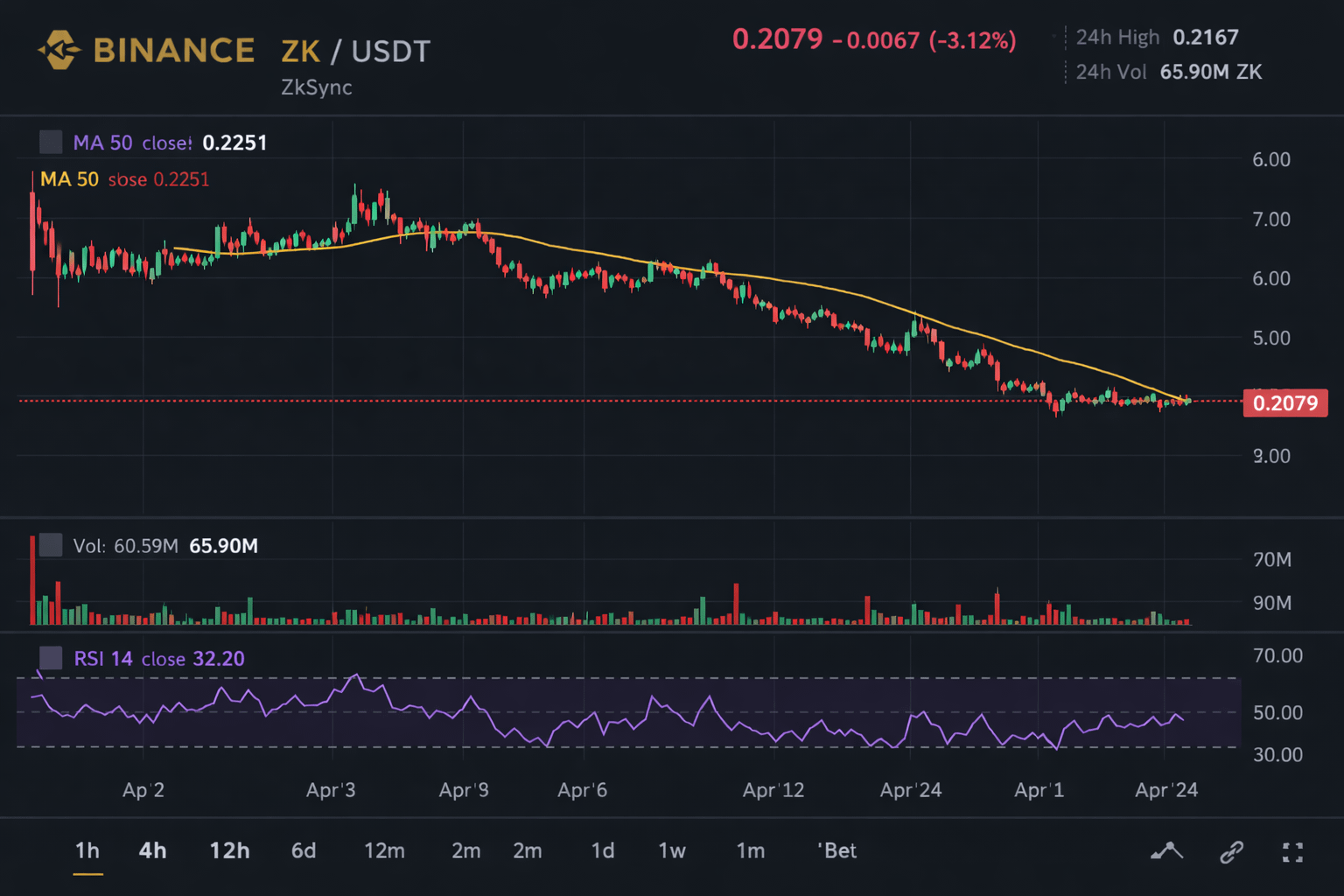The image size is (1344, 896).
Task: Switch to the 4h timeframe
Action: tap(152, 850)
